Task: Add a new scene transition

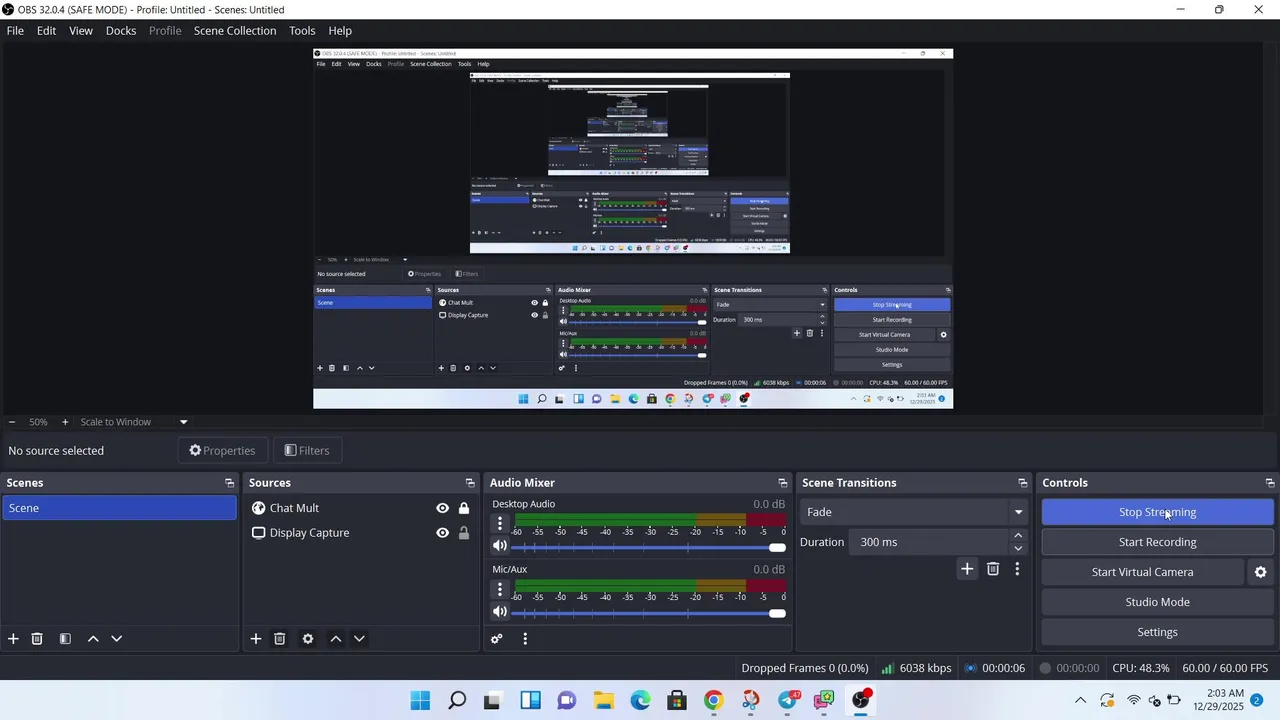Action: (967, 569)
